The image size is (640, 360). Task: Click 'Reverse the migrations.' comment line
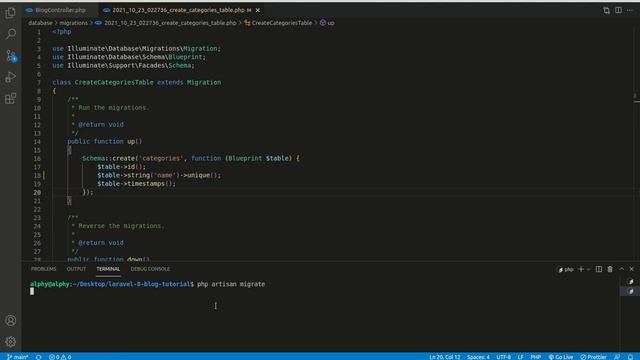coord(120,226)
